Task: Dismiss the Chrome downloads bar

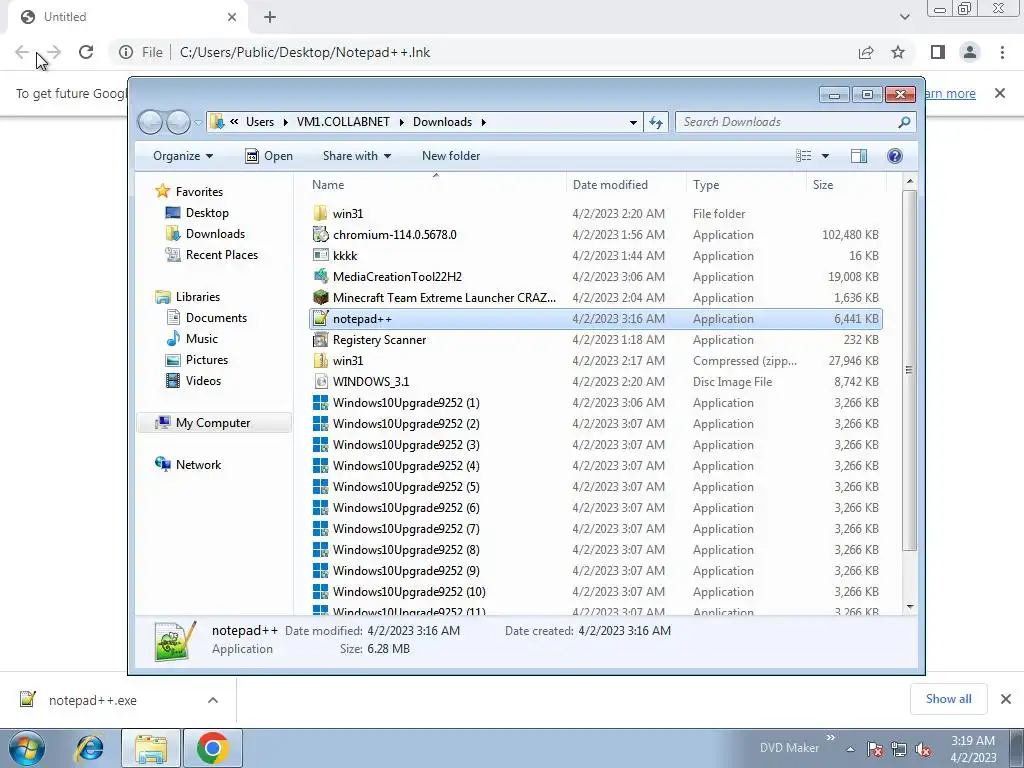Action: [1006, 699]
